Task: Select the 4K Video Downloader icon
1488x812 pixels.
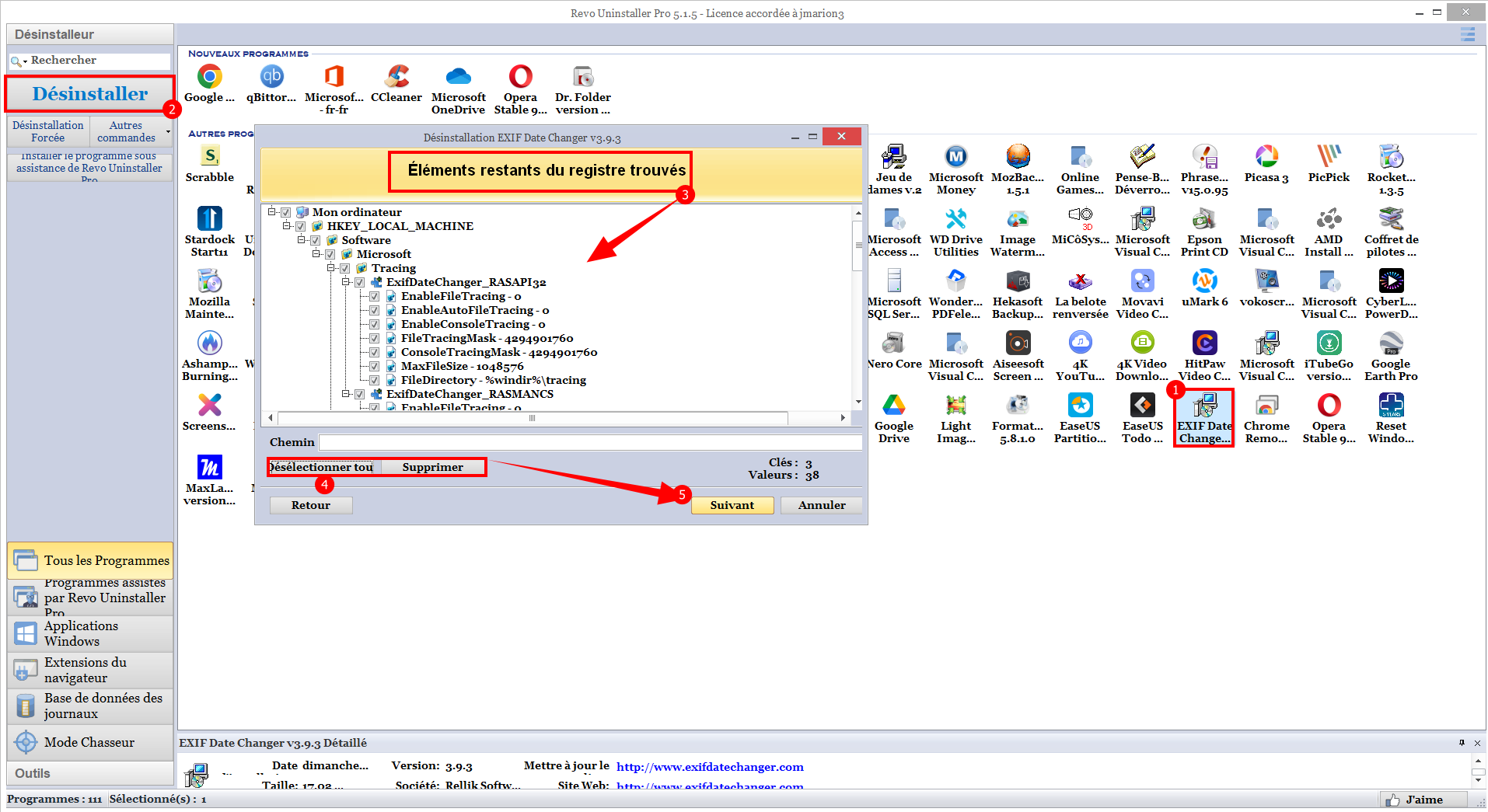Action: click(x=1142, y=343)
